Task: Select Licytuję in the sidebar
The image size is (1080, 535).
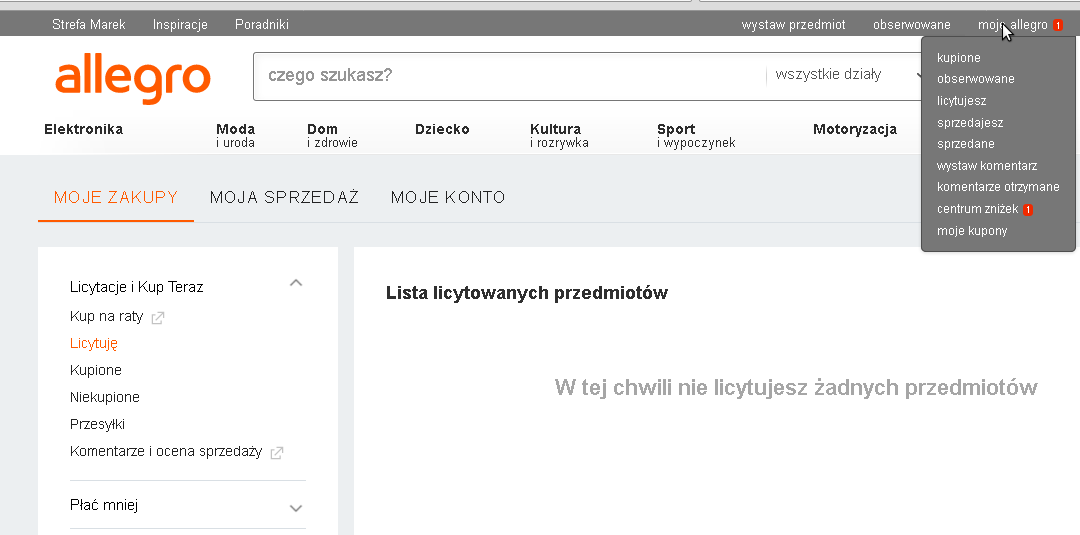Action: 94,344
